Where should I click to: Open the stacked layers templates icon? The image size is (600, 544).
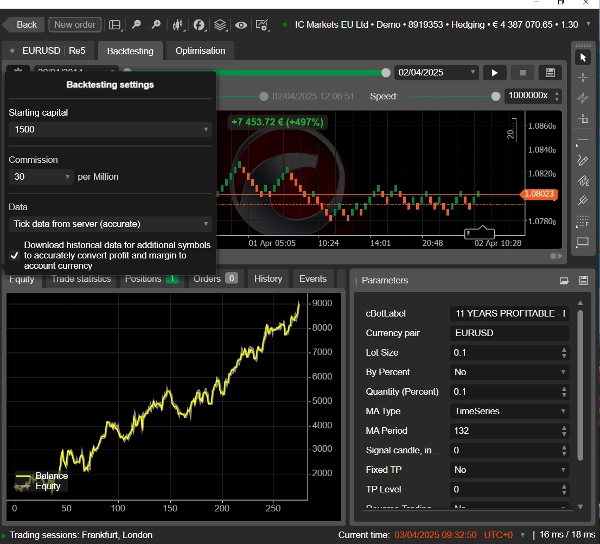pyautogui.click(x=220, y=25)
